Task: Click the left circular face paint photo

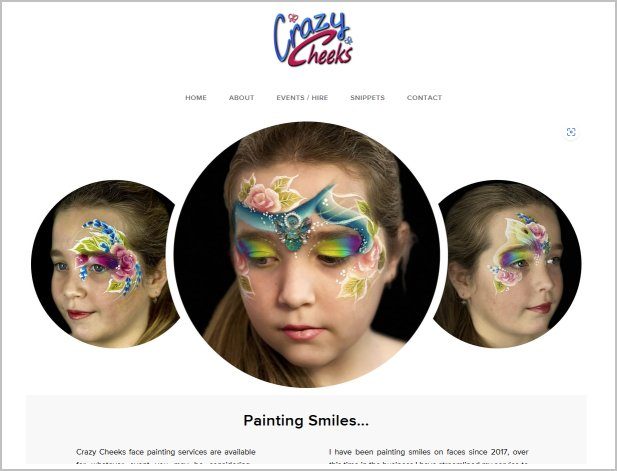Action: 103,264
